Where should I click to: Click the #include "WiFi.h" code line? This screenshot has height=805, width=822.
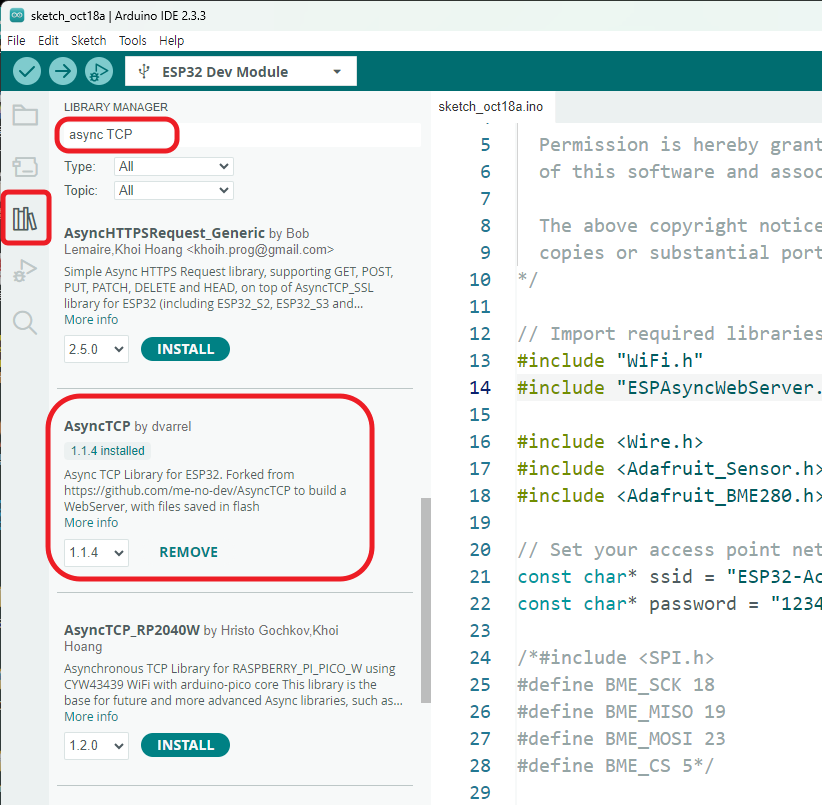(x=610, y=361)
